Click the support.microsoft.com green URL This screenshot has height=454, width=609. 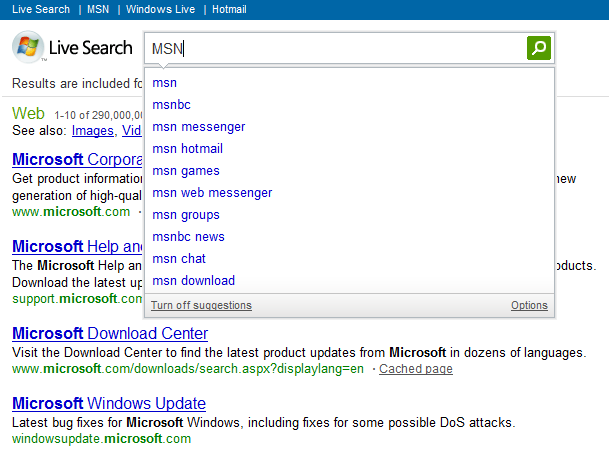point(77,299)
